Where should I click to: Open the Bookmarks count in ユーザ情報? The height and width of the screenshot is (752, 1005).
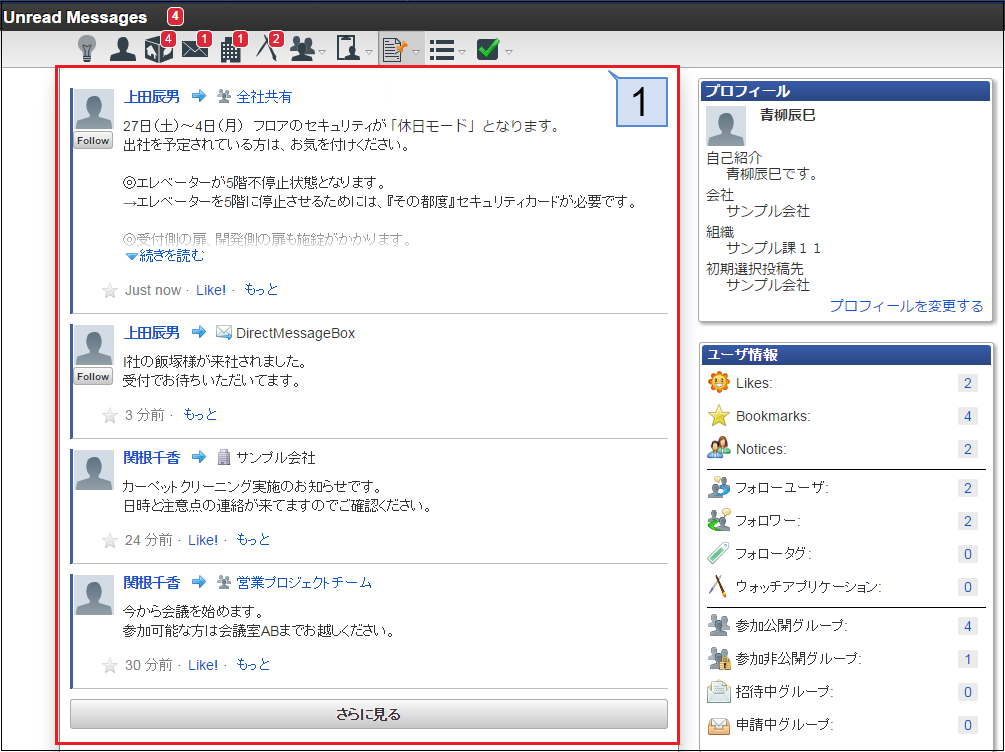tap(967, 416)
